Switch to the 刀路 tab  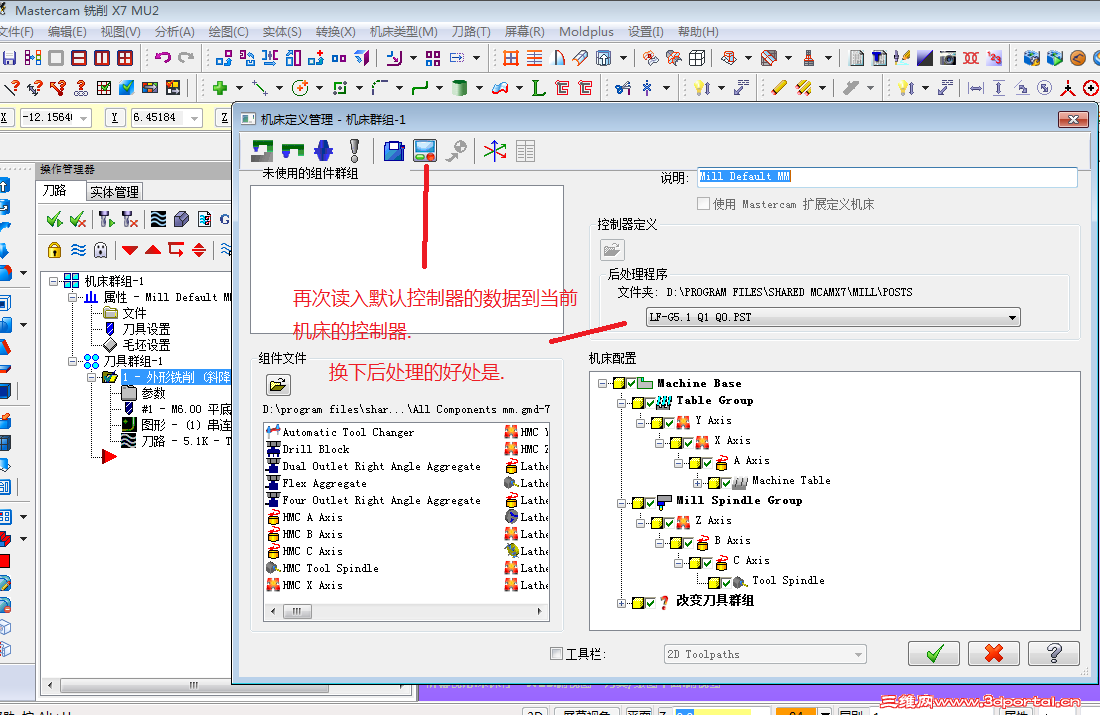[x=54, y=191]
